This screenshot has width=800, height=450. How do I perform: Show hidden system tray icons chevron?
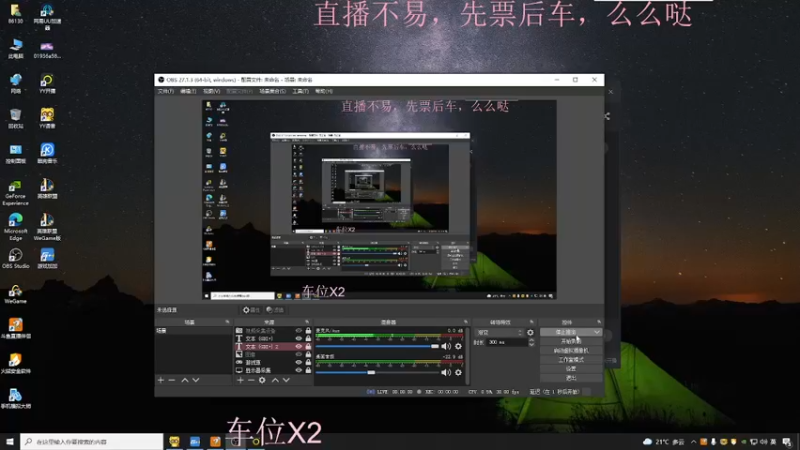(x=693, y=442)
